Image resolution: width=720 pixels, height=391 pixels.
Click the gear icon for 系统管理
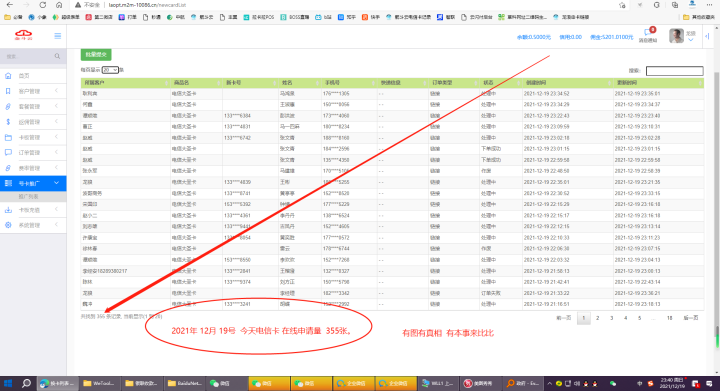(x=8, y=225)
